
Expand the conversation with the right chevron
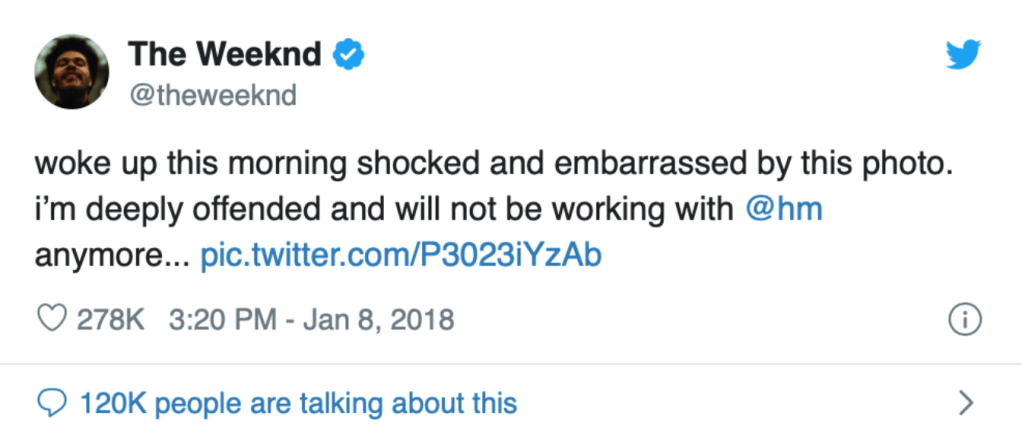point(965,403)
